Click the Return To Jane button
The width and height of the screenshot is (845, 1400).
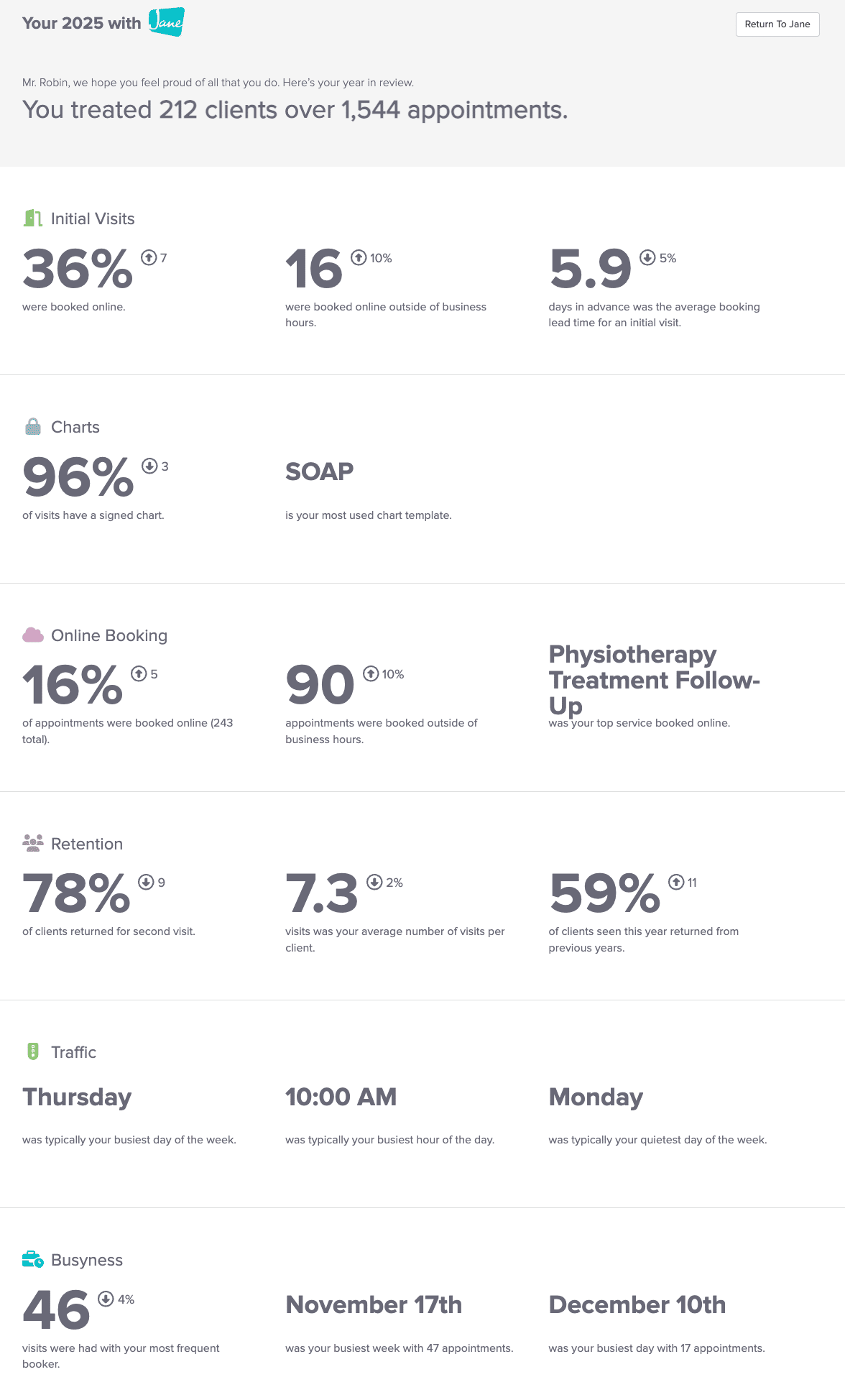pyautogui.click(x=777, y=24)
